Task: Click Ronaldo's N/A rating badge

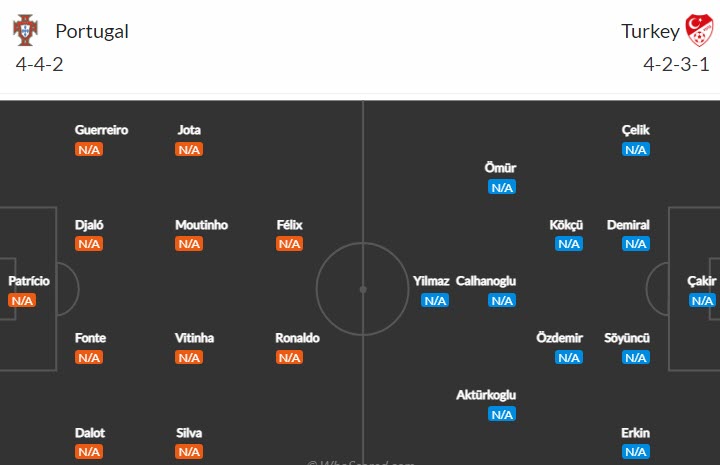Action: (x=289, y=357)
